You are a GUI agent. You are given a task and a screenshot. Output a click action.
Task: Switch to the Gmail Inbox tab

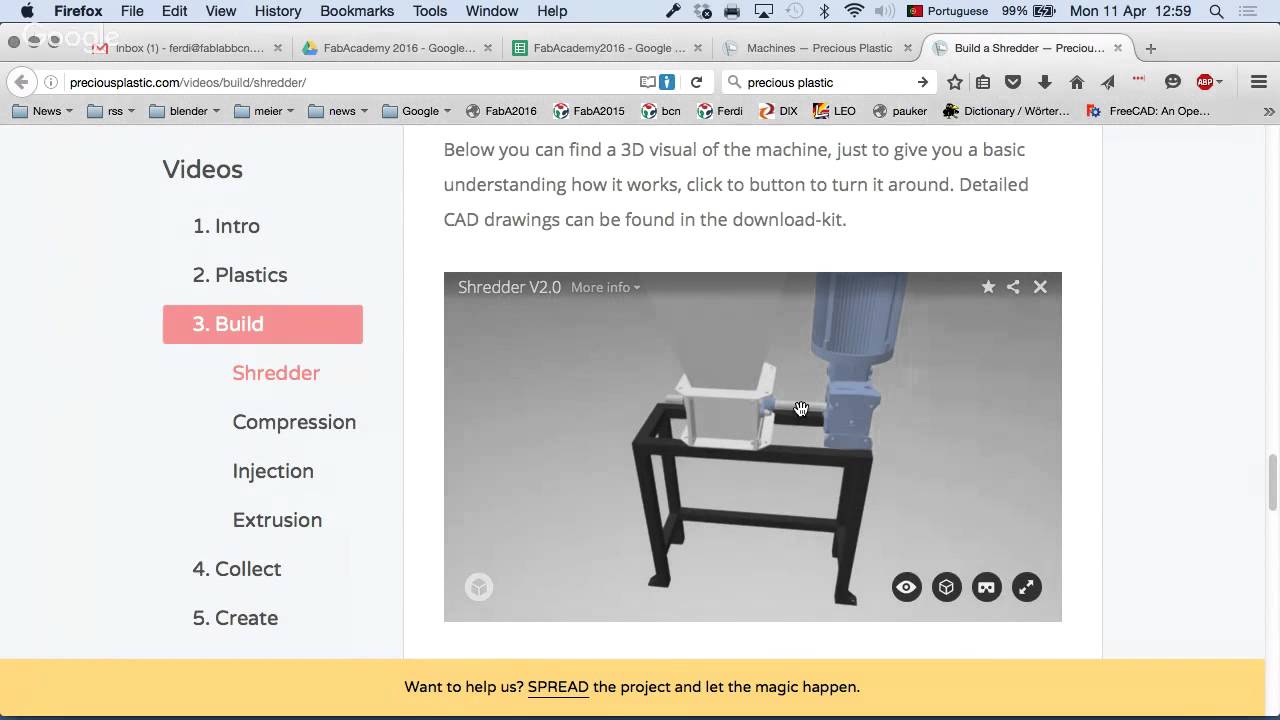click(188, 48)
